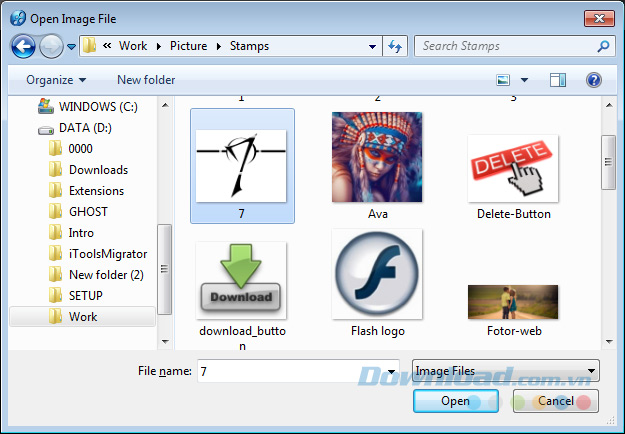This screenshot has height=434, width=625.
Task: Click the Open button
Action: [456, 401]
